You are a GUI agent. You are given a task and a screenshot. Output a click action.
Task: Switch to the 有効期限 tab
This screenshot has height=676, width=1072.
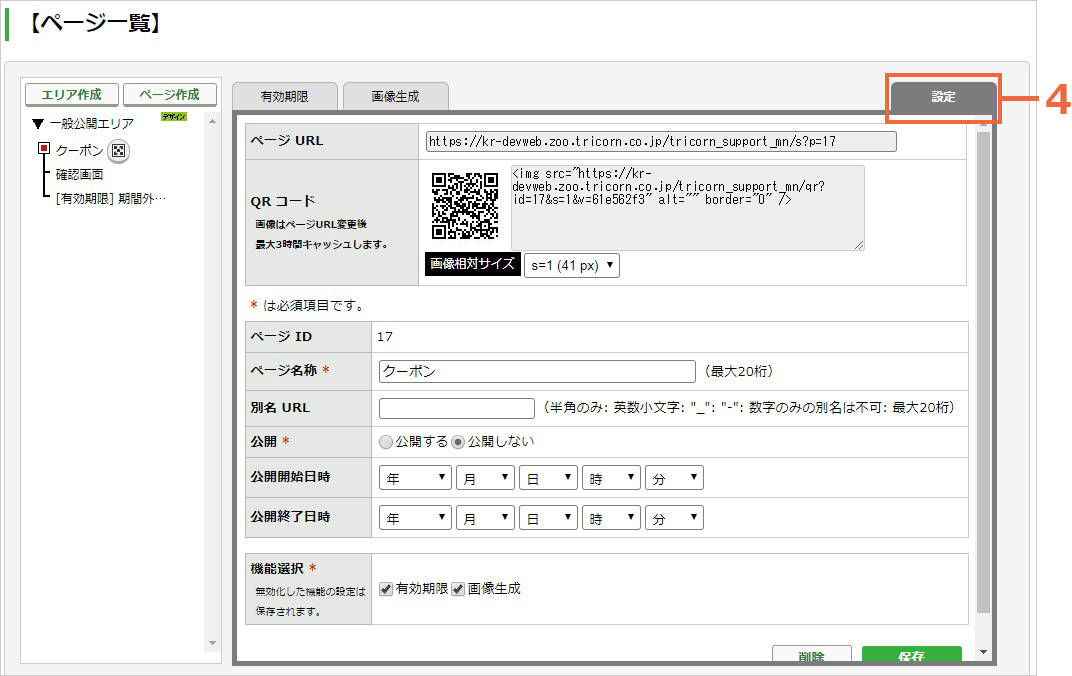[x=284, y=96]
